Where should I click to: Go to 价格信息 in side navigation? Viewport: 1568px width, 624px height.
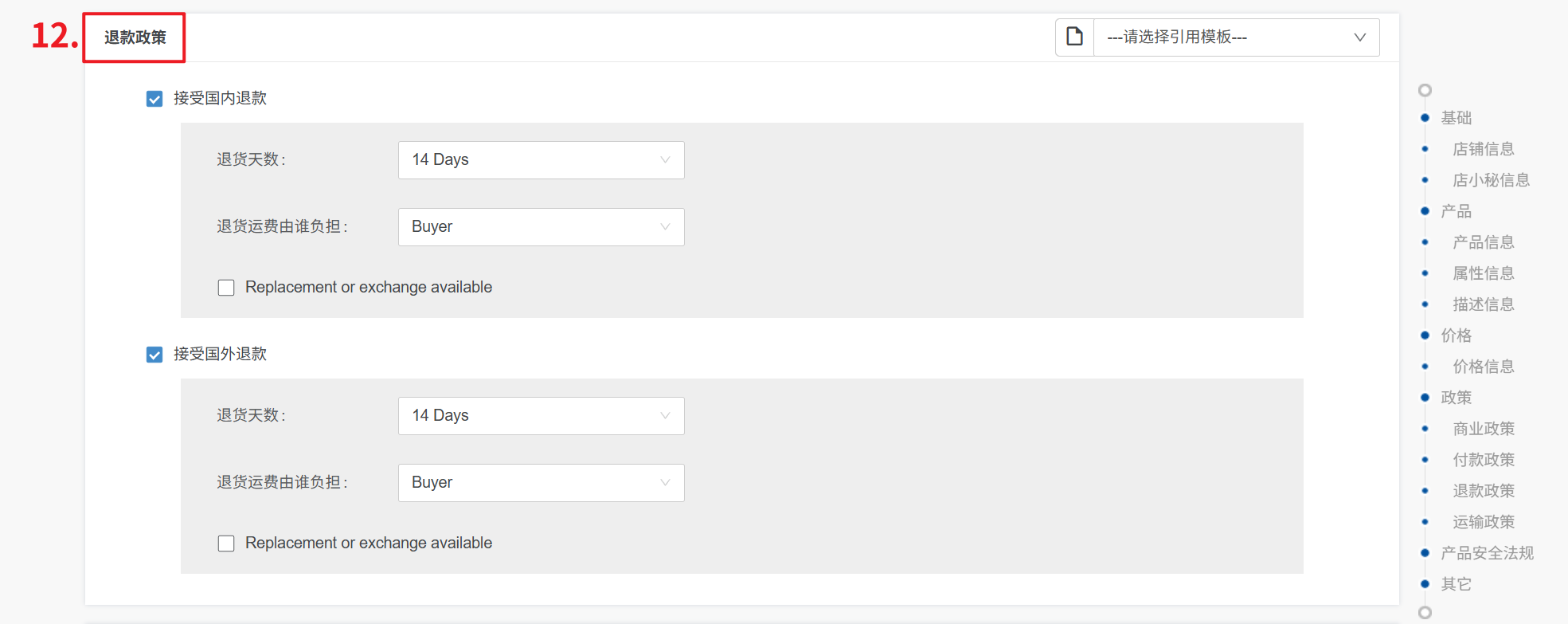pos(1483,367)
